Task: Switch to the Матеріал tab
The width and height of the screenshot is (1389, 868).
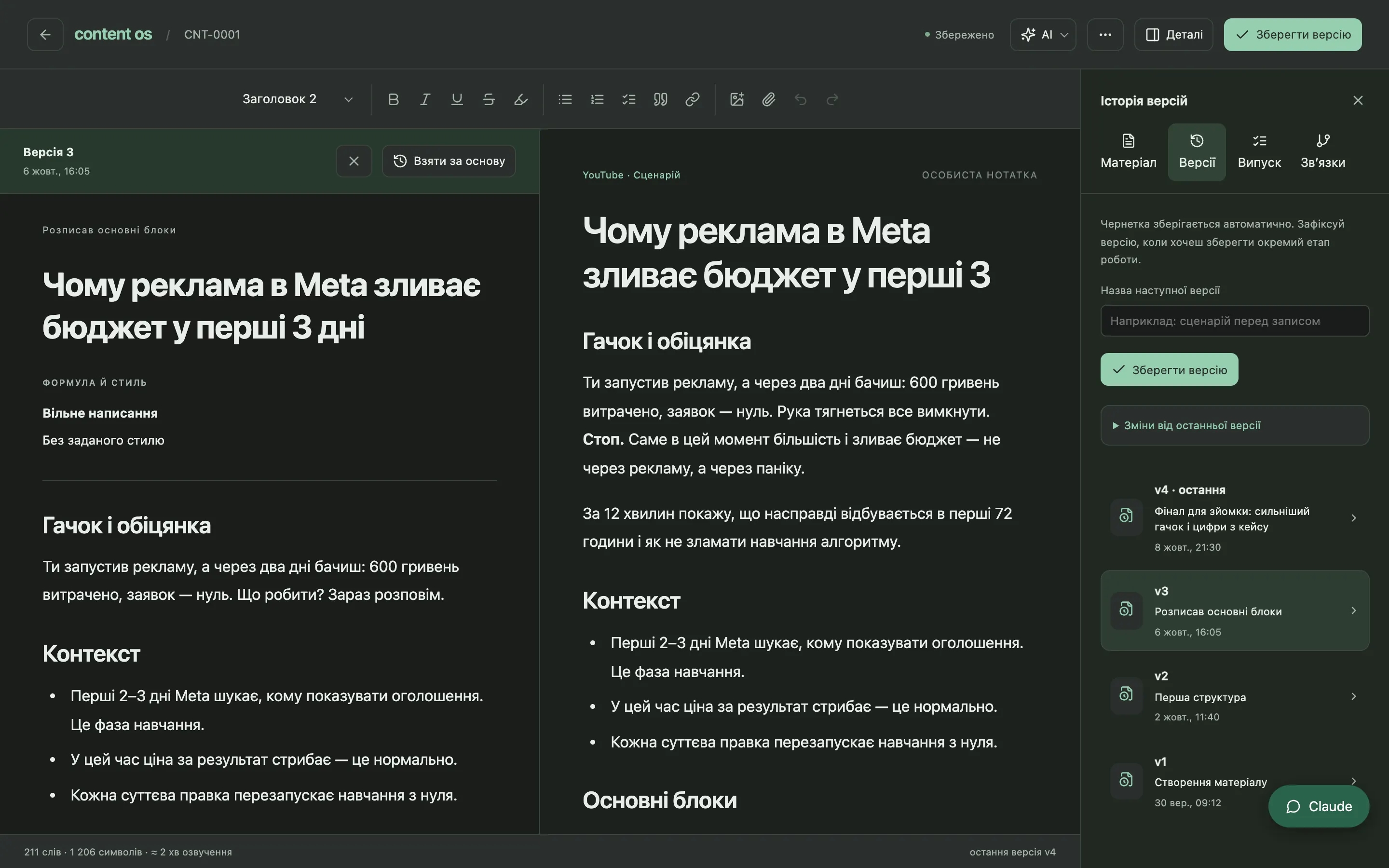Action: [1128, 152]
